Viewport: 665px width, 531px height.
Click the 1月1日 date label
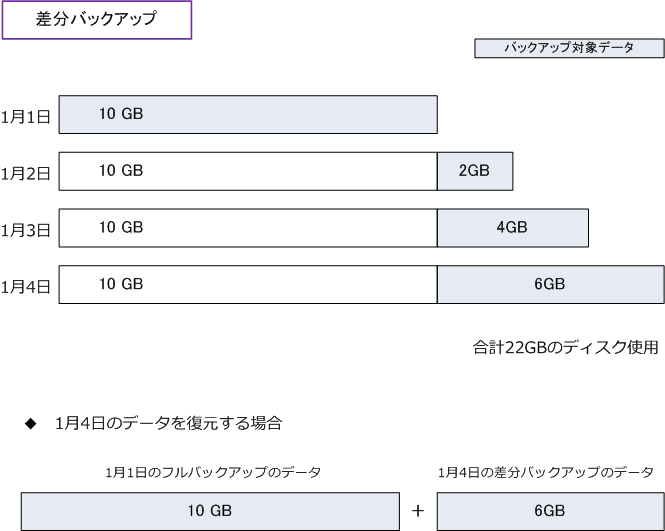(25, 117)
